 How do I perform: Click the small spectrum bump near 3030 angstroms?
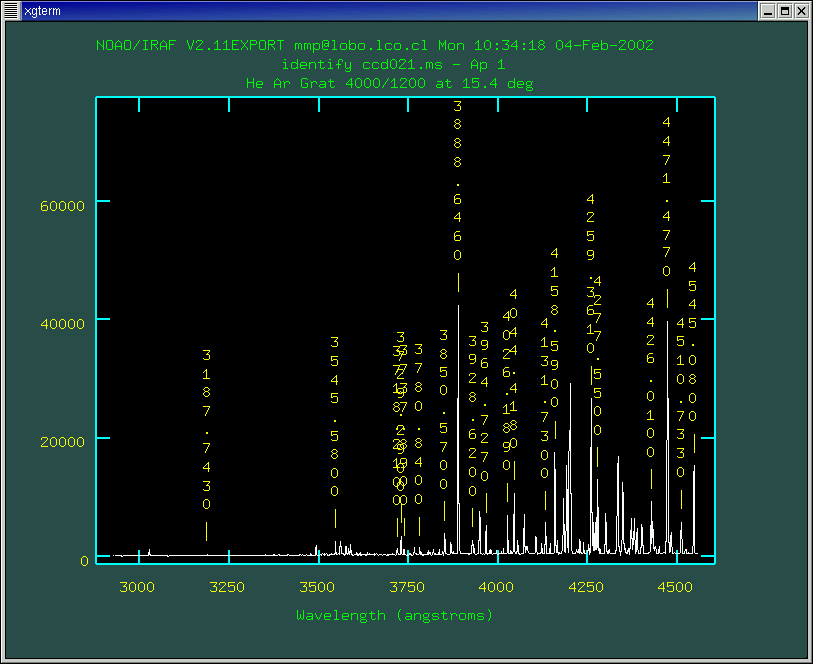point(149,552)
